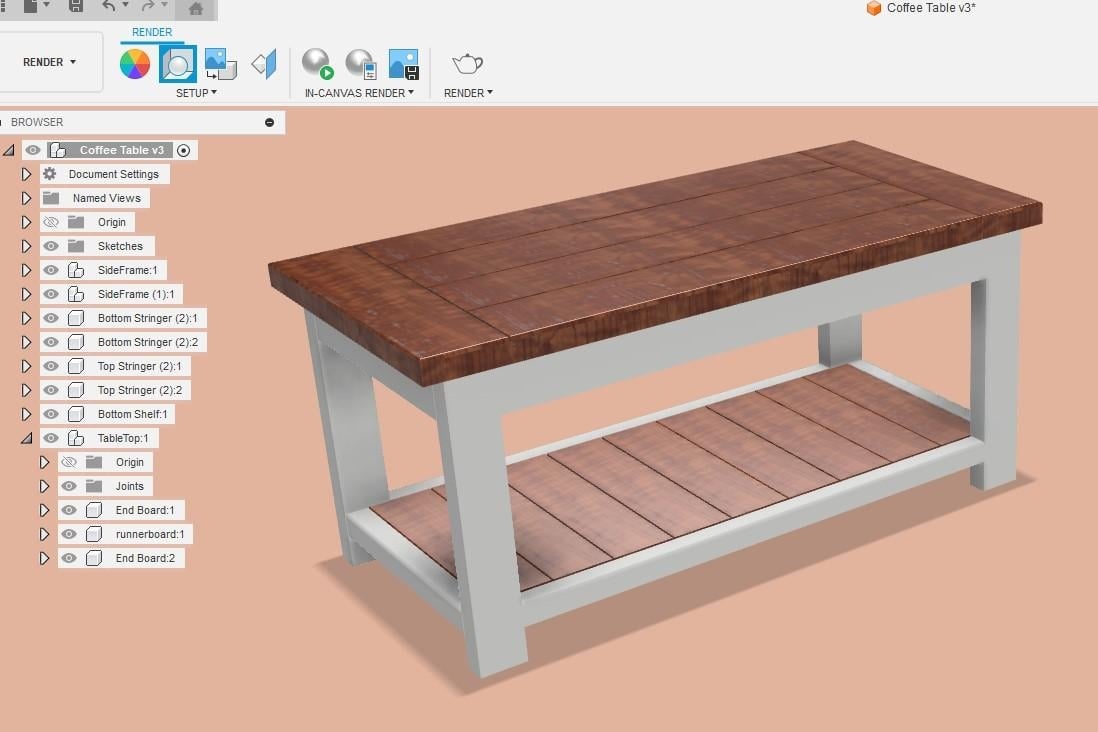Open the RENDER panel dropdown menu
The height and width of the screenshot is (732, 1098).
(468, 92)
